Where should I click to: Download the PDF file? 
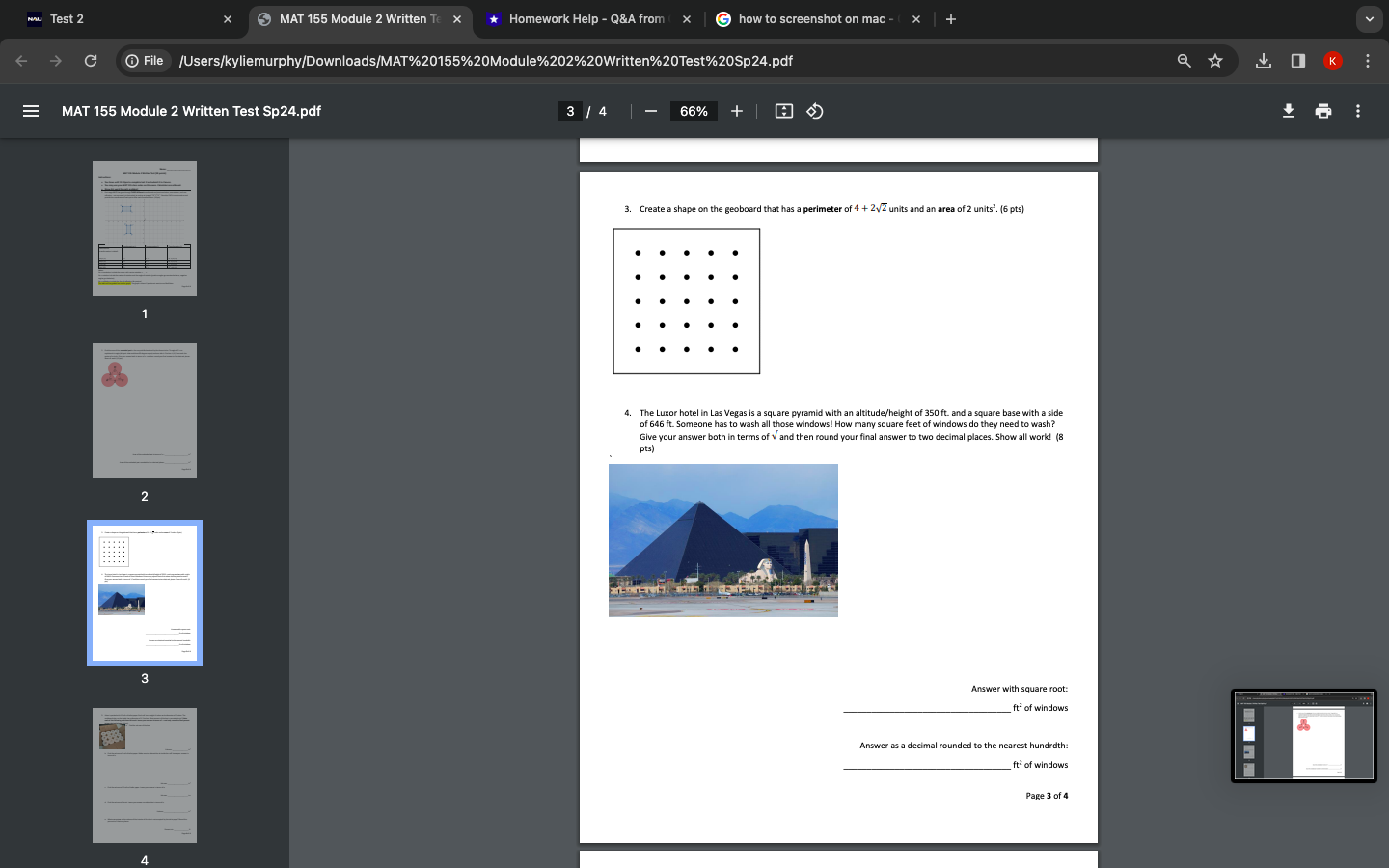click(1288, 111)
